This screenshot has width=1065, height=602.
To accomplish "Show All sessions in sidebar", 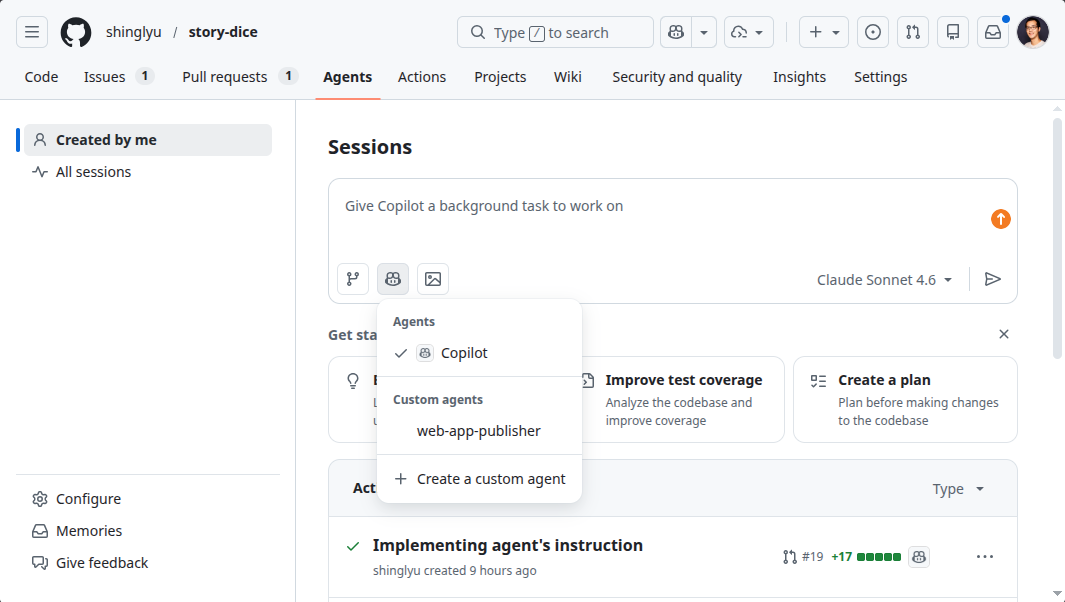I will click(x=148, y=172).
